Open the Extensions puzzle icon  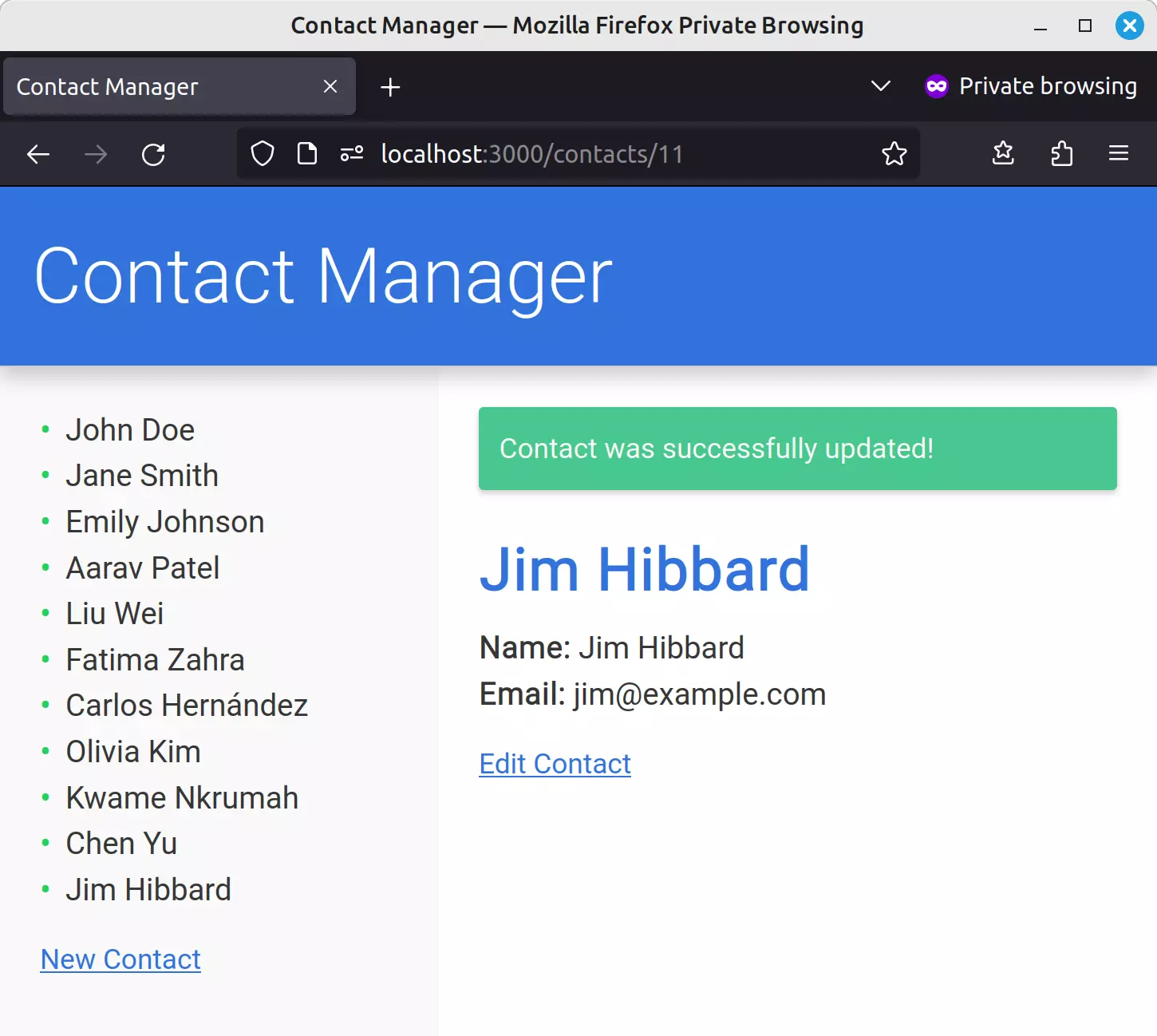pyautogui.click(x=1061, y=153)
